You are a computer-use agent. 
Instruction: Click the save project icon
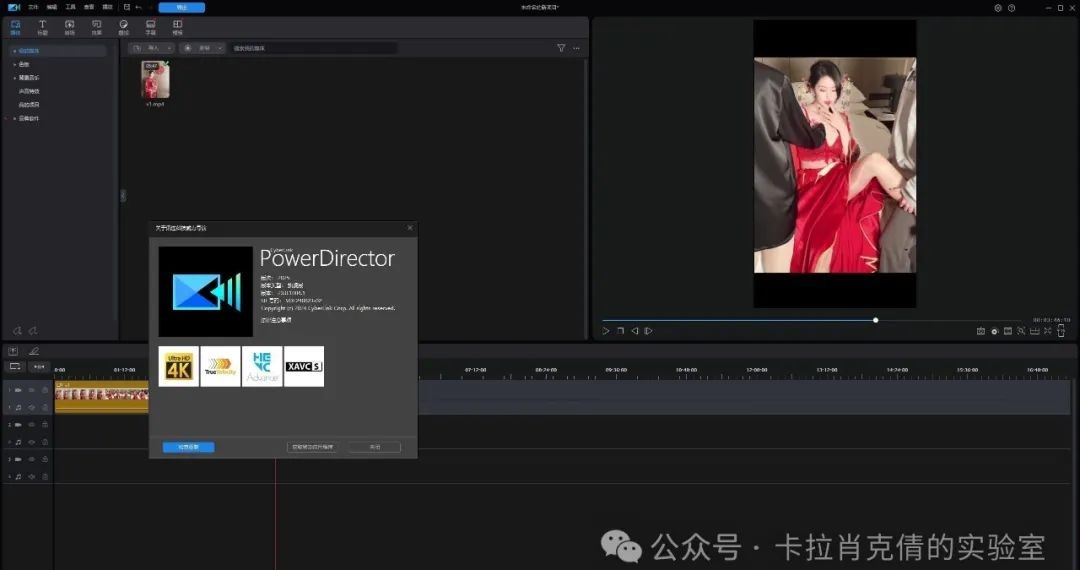(x=127, y=7)
